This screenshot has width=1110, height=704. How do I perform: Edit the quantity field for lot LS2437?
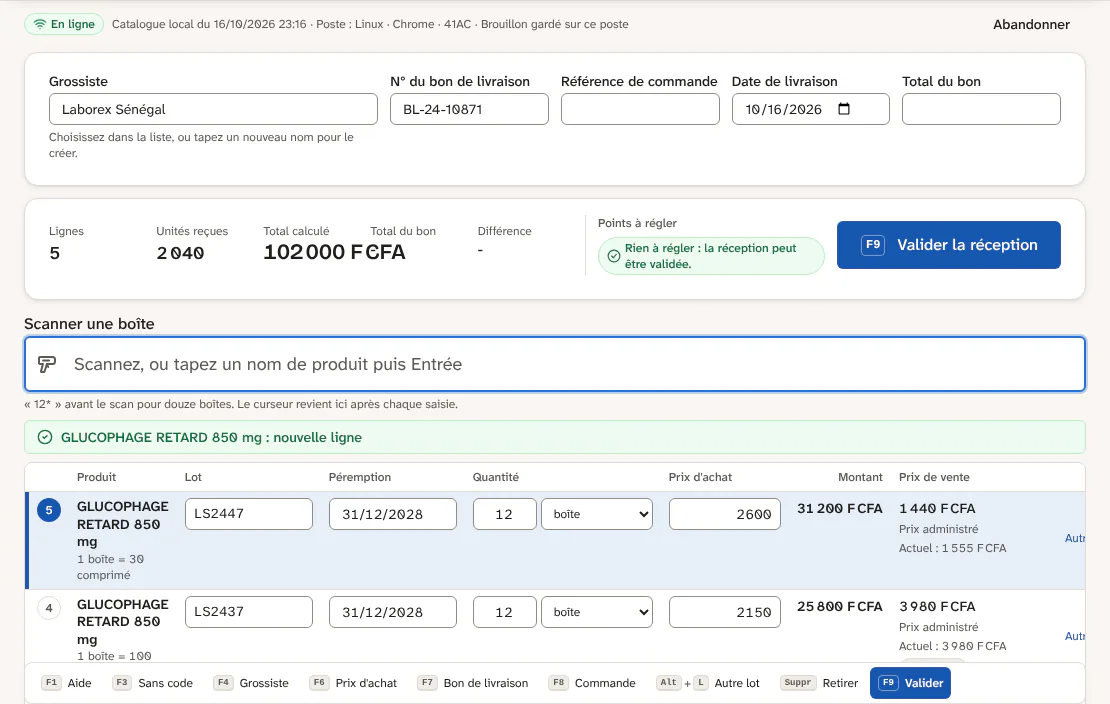(505, 612)
